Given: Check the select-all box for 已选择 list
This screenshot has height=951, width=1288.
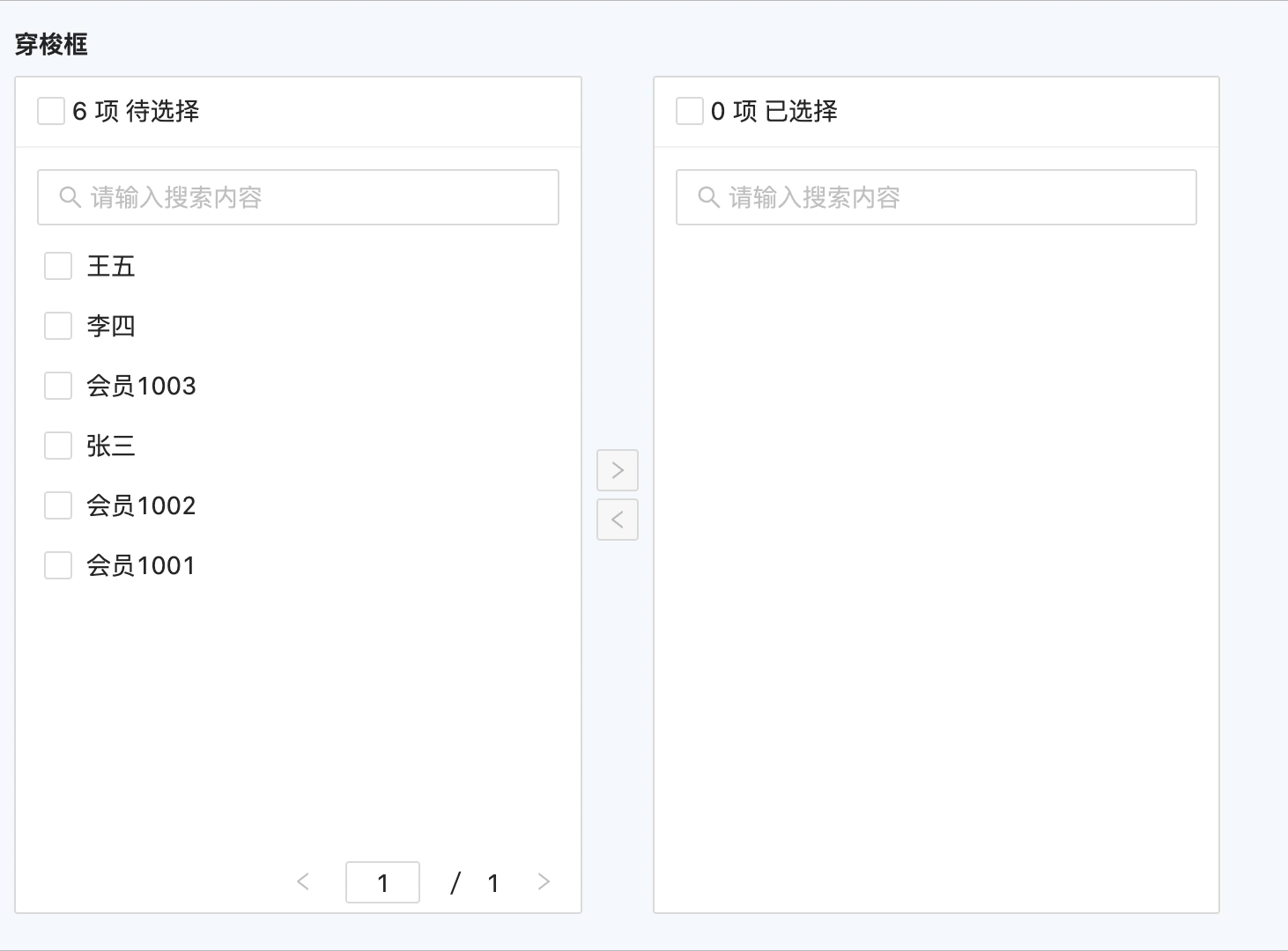Looking at the screenshot, I should tap(689, 111).
